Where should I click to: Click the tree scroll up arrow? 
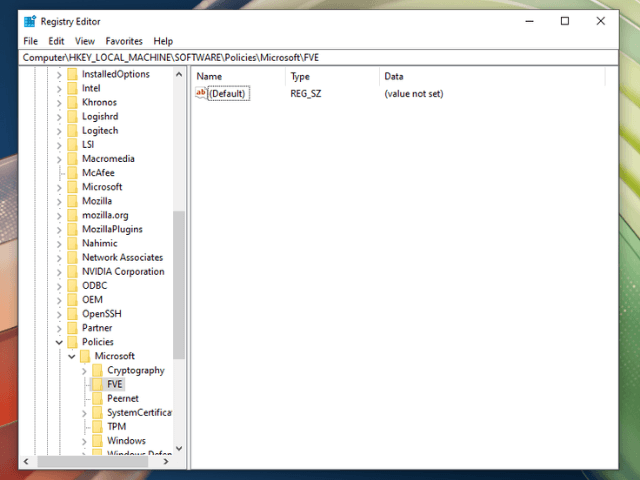[x=179, y=74]
